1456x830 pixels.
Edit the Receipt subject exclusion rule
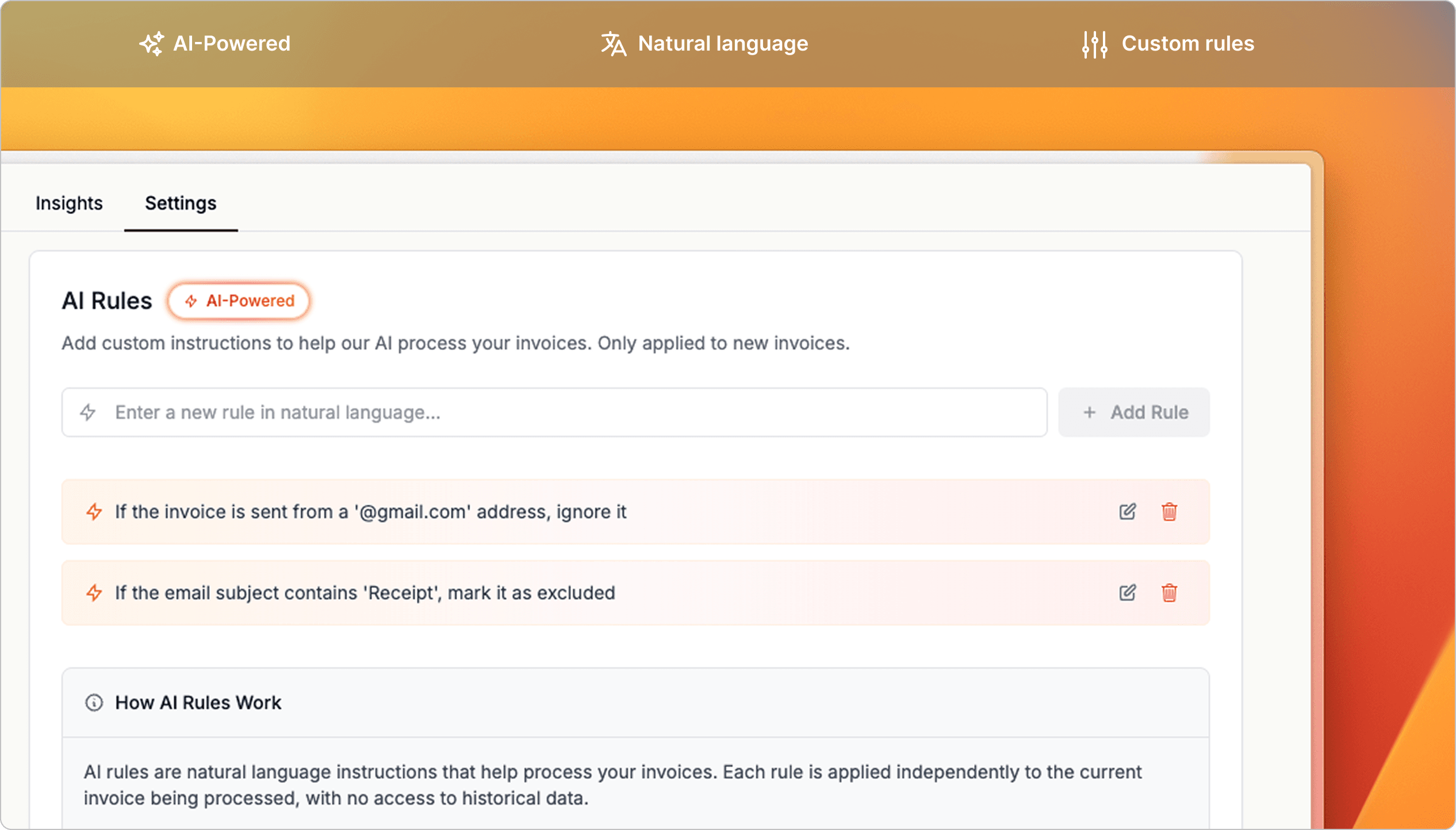tap(1127, 593)
